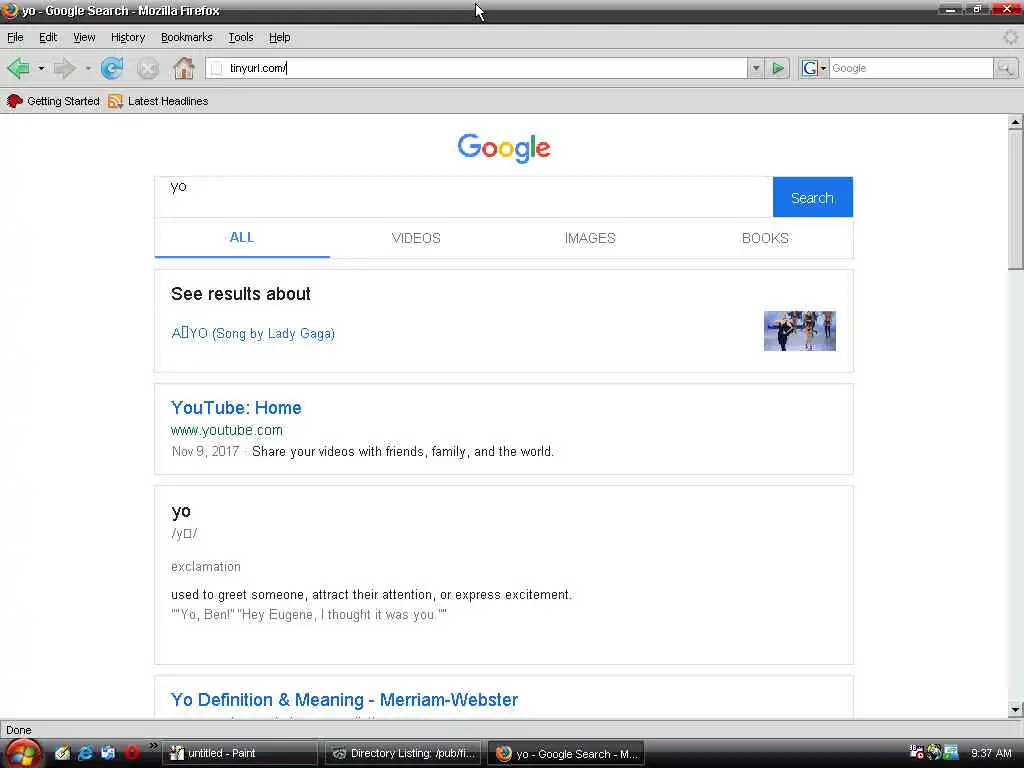Click in the Google toolbar search box
The image size is (1024, 768).
pyautogui.click(x=911, y=68)
